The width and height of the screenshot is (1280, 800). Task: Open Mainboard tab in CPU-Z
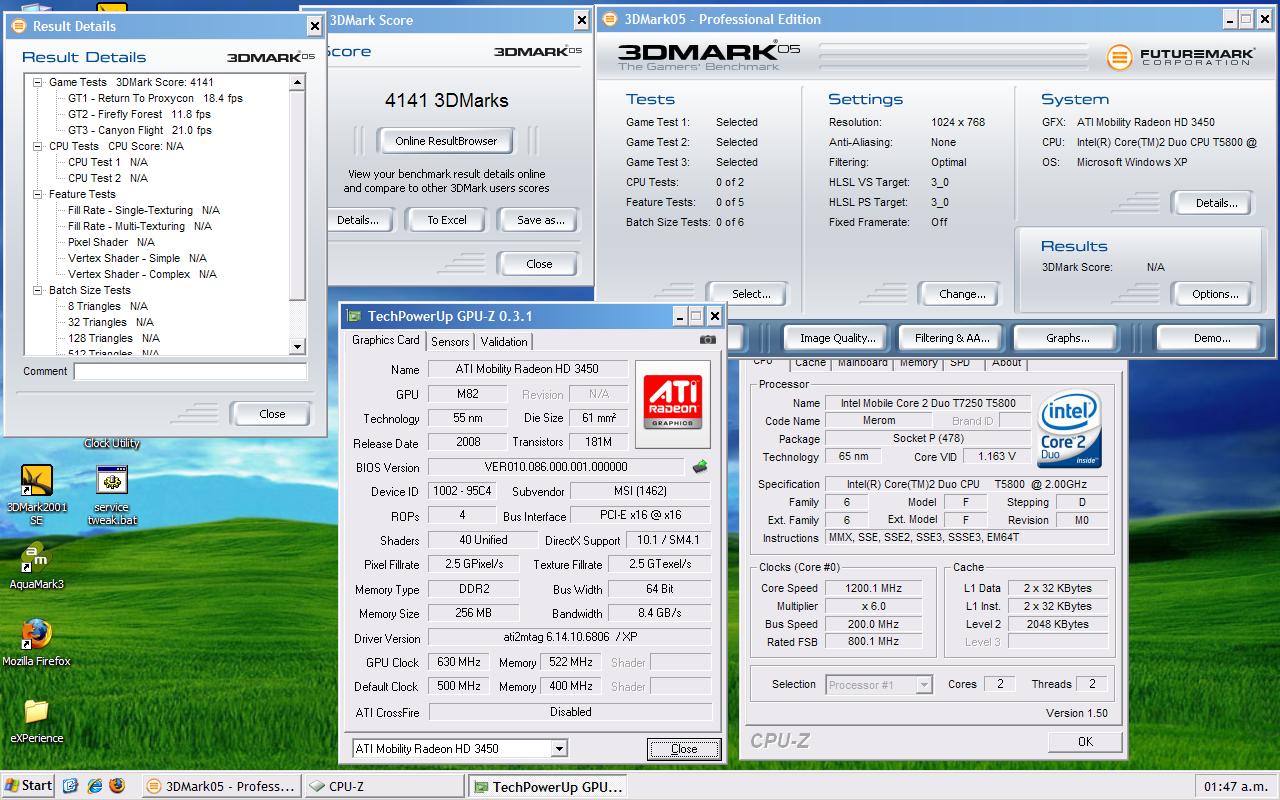click(862, 363)
